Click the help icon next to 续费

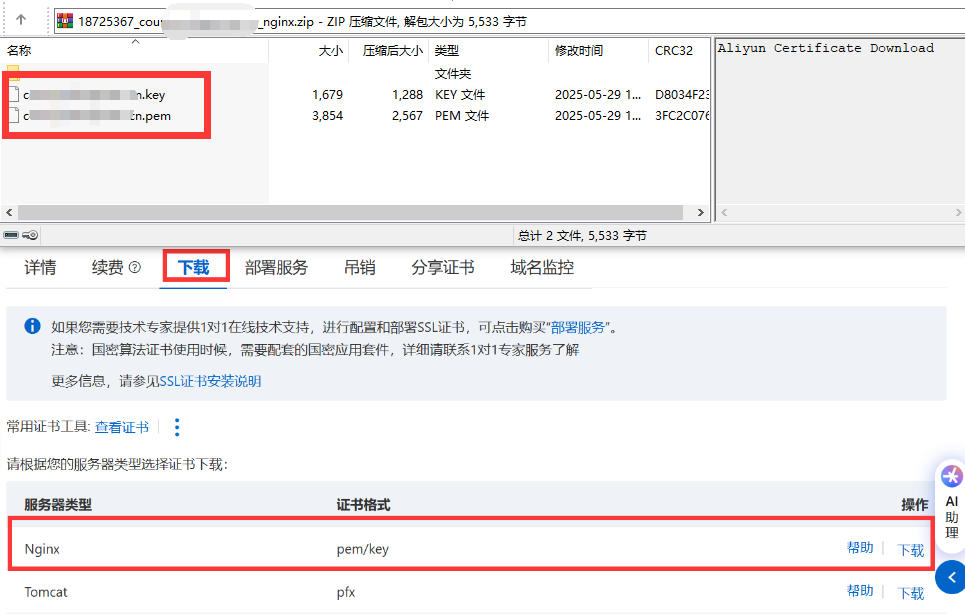click(x=135, y=268)
